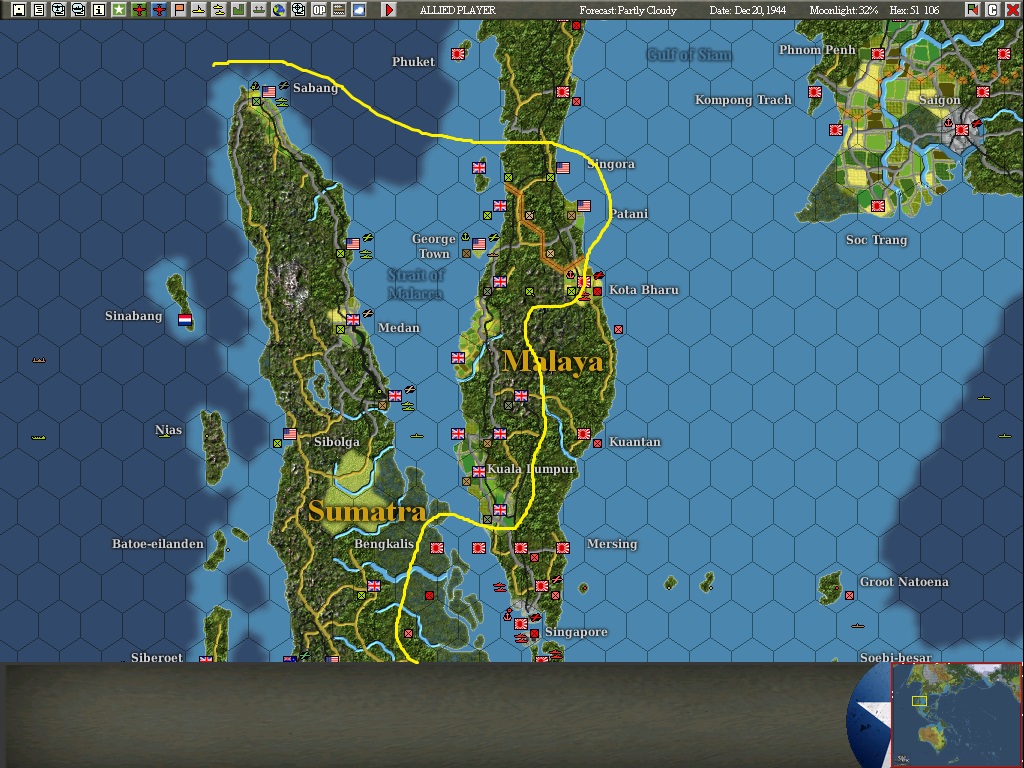Image resolution: width=1024 pixels, height=768 pixels.
Task: Open the green factory industry icon
Action: coord(238,10)
